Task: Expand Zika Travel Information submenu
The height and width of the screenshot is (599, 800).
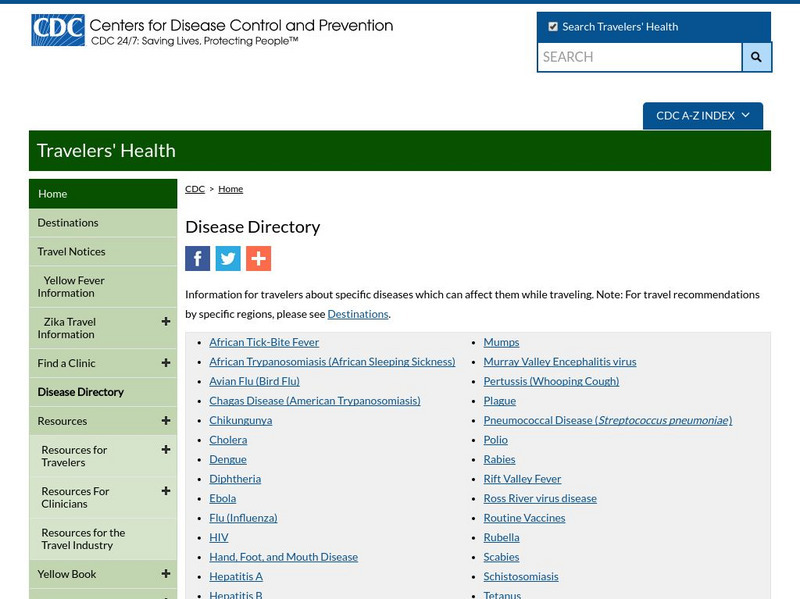Action: click(x=166, y=321)
